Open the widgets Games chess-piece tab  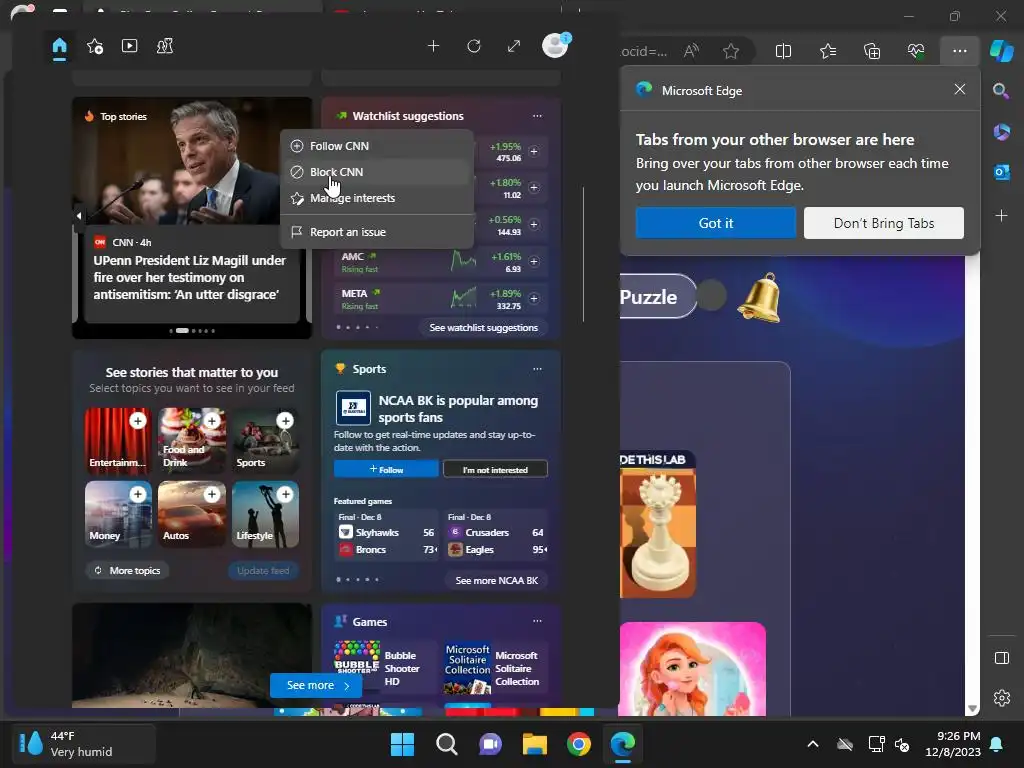pos(165,46)
